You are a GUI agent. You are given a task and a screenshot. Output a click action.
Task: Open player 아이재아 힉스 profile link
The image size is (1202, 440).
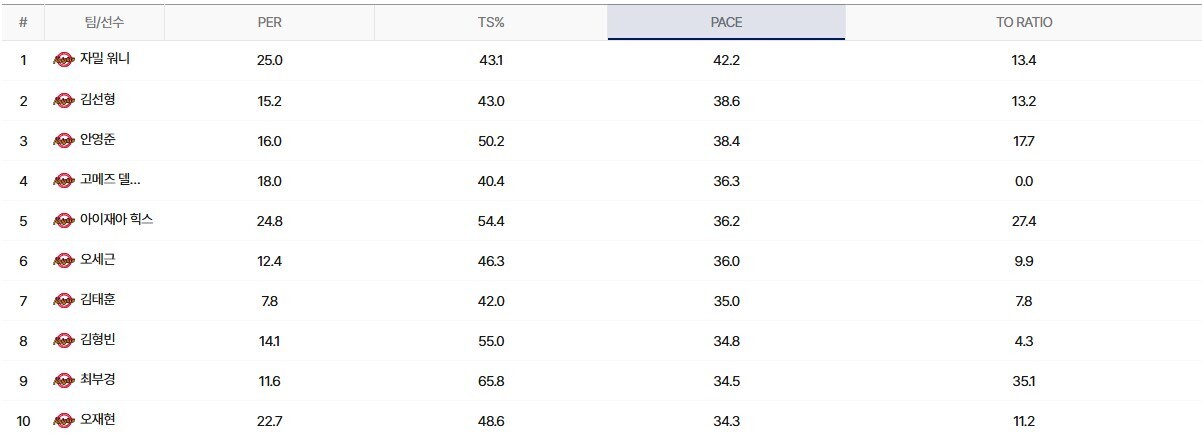click(x=116, y=219)
